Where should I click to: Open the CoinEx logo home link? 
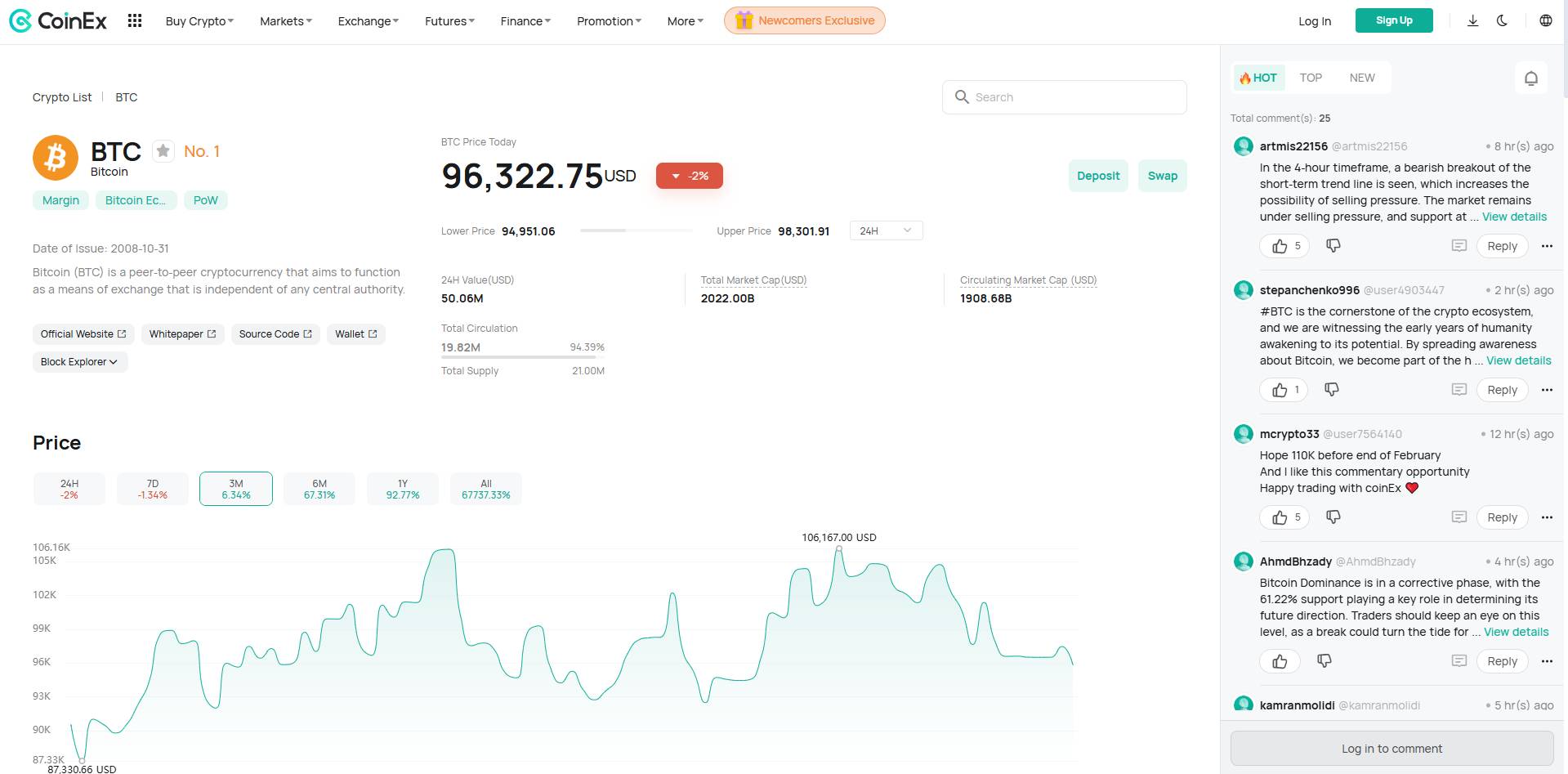coord(58,20)
